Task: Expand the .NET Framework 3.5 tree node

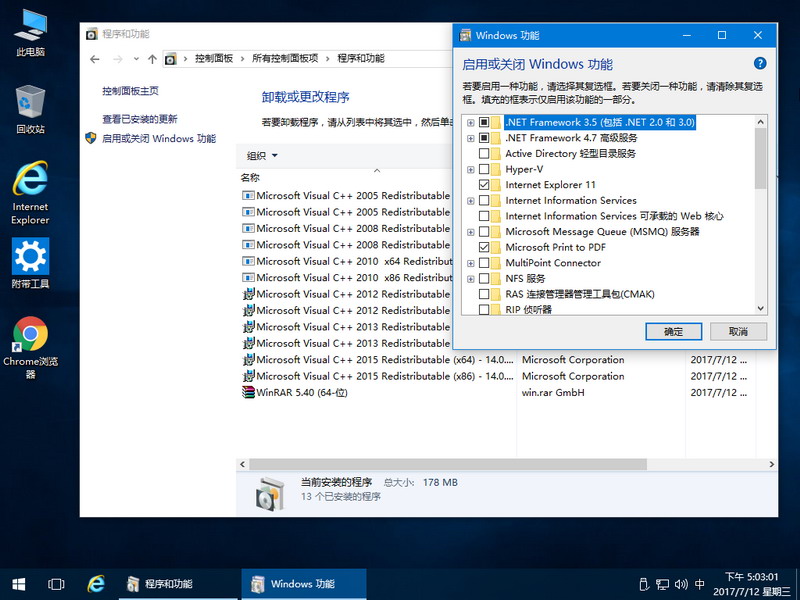Action: 470,122
